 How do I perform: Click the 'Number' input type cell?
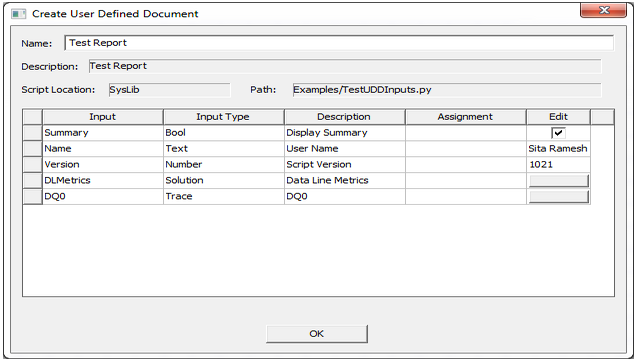(224, 165)
